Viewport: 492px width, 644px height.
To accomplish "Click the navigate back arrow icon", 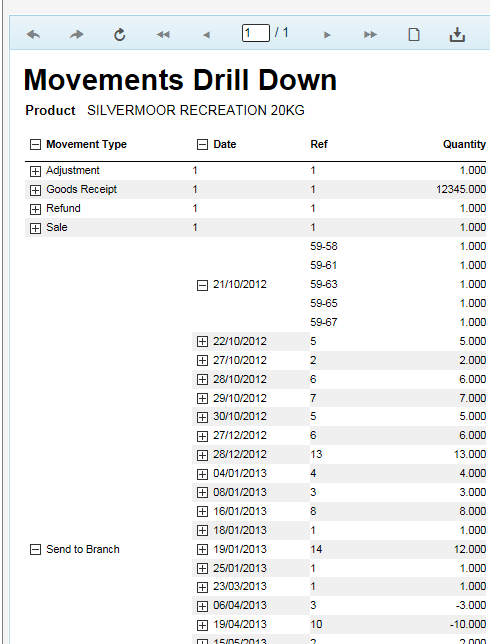I will pos(34,34).
